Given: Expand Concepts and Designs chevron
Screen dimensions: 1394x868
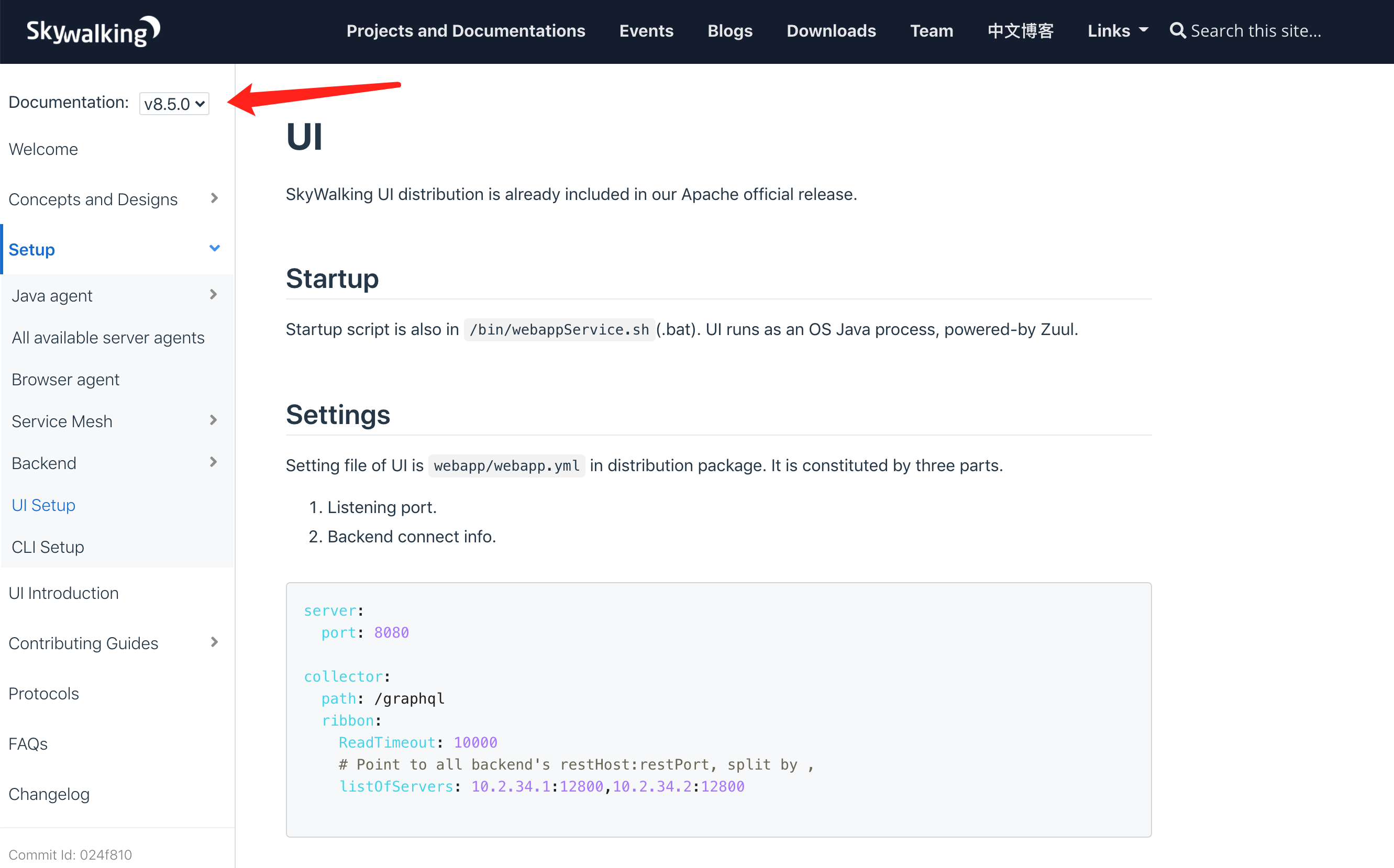Looking at the screenshot, I should pos(214,198).
